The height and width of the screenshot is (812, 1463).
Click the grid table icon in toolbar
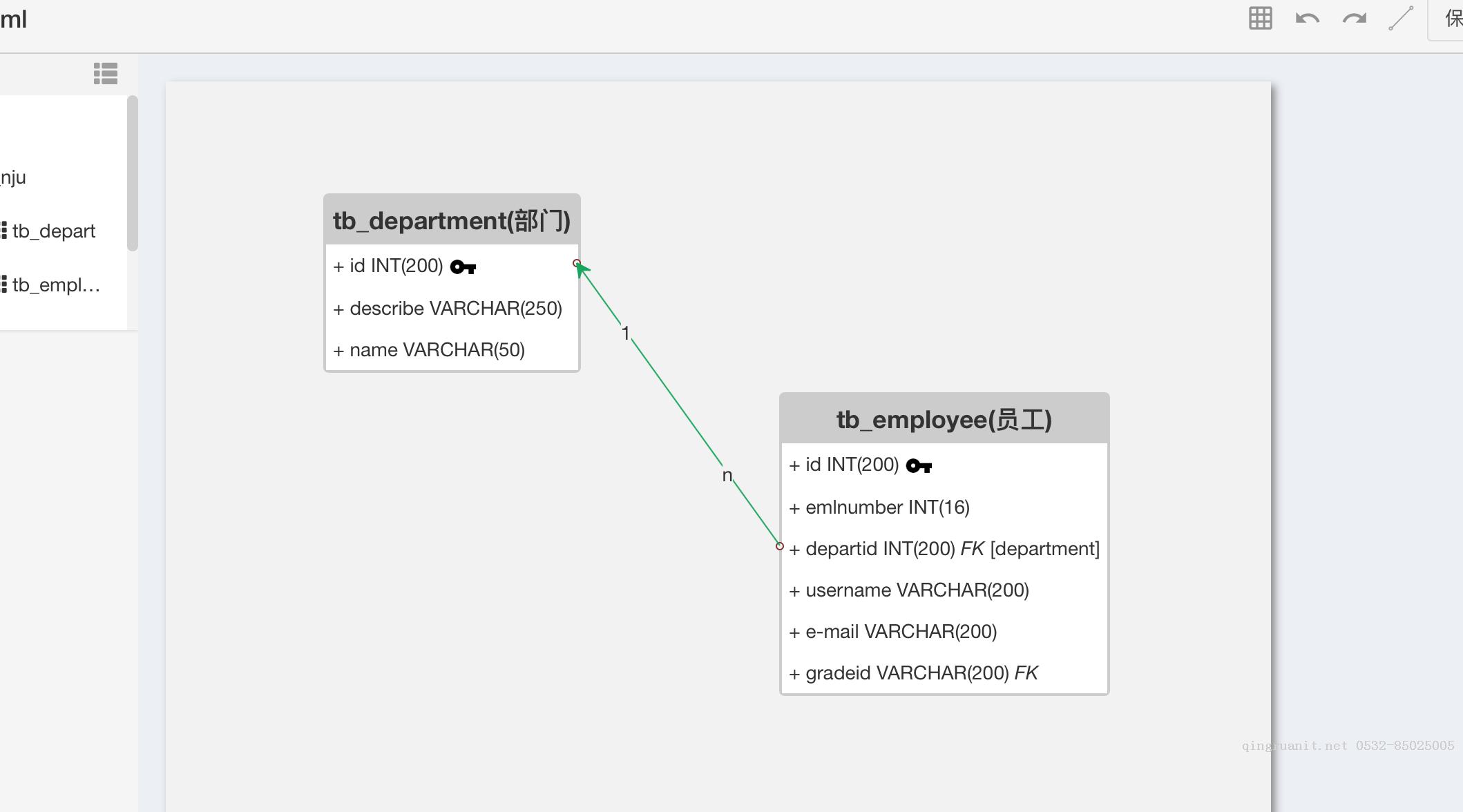[x=1260, y=19]
